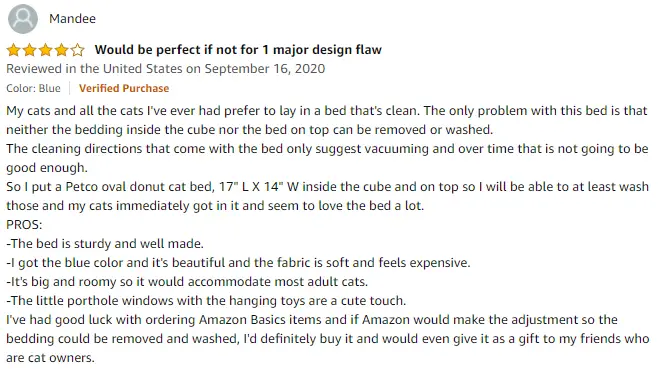Screen dimensions: 662x369
Task: Click the sentence about big and roomy
Action: pyautogui.click(x=187, y=282)
